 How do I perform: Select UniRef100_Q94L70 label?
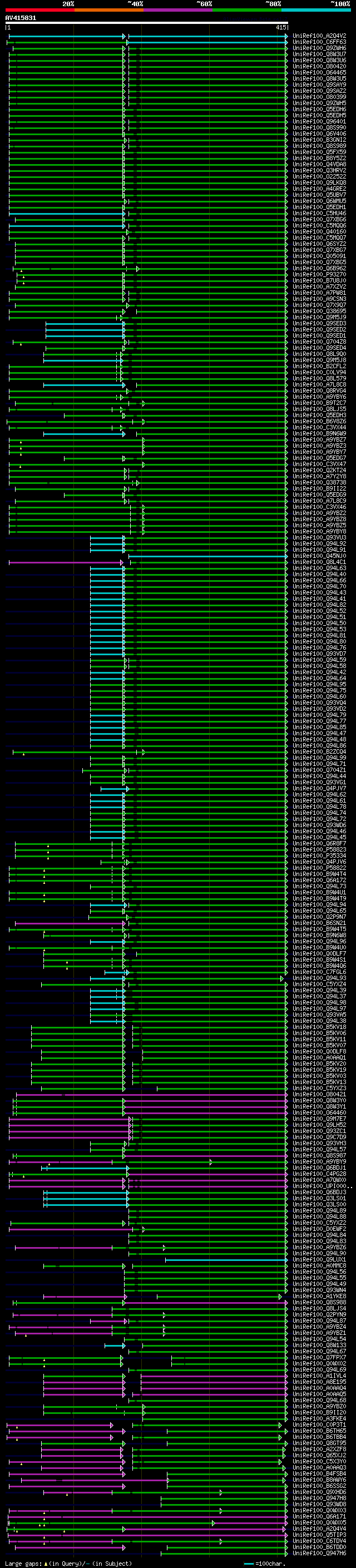[319, 587]
